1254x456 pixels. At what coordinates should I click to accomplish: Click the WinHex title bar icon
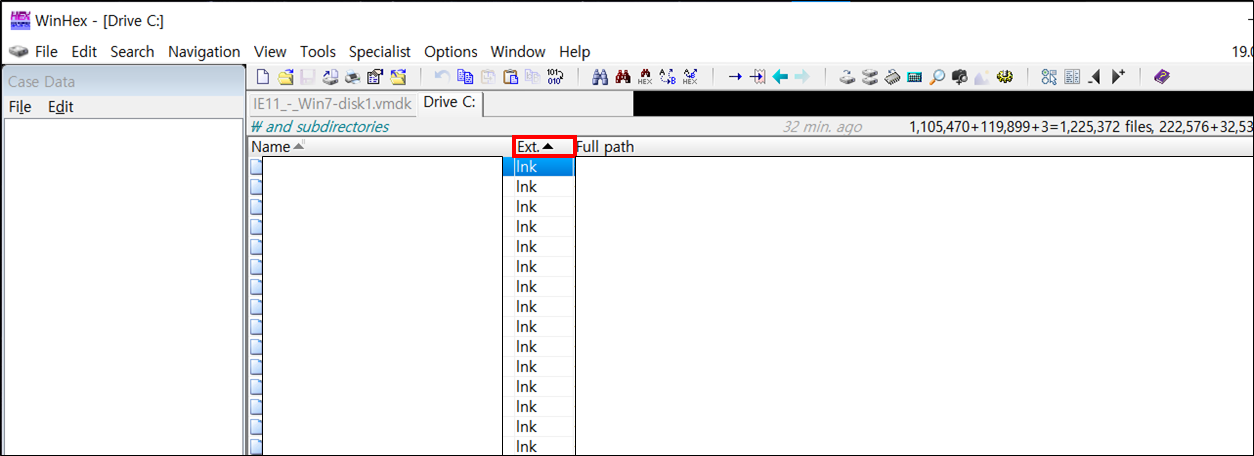pos(19,20)
